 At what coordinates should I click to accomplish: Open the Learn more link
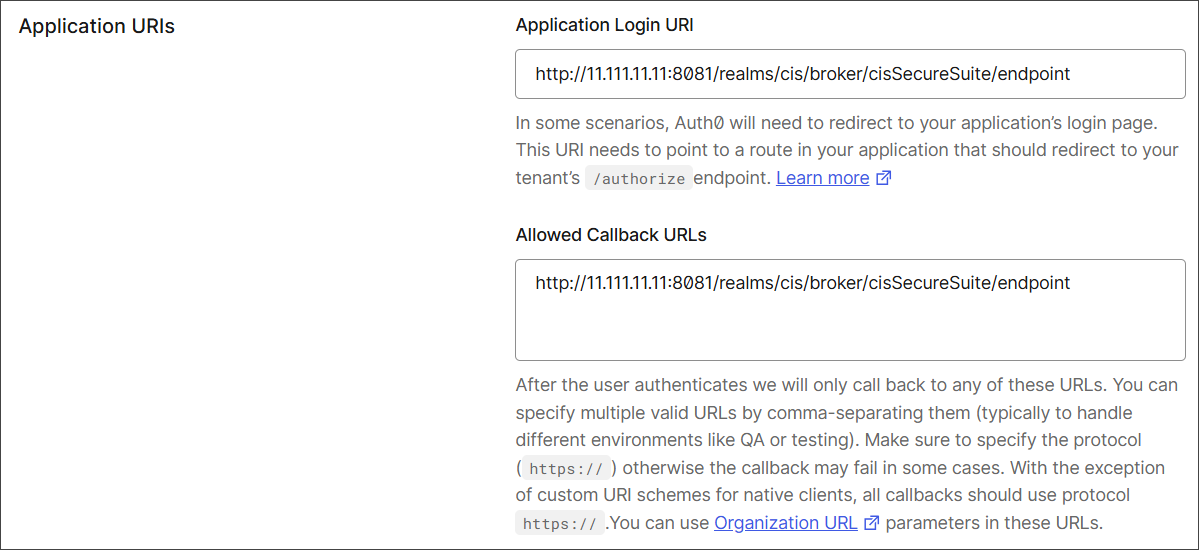(x=823, y=178)
